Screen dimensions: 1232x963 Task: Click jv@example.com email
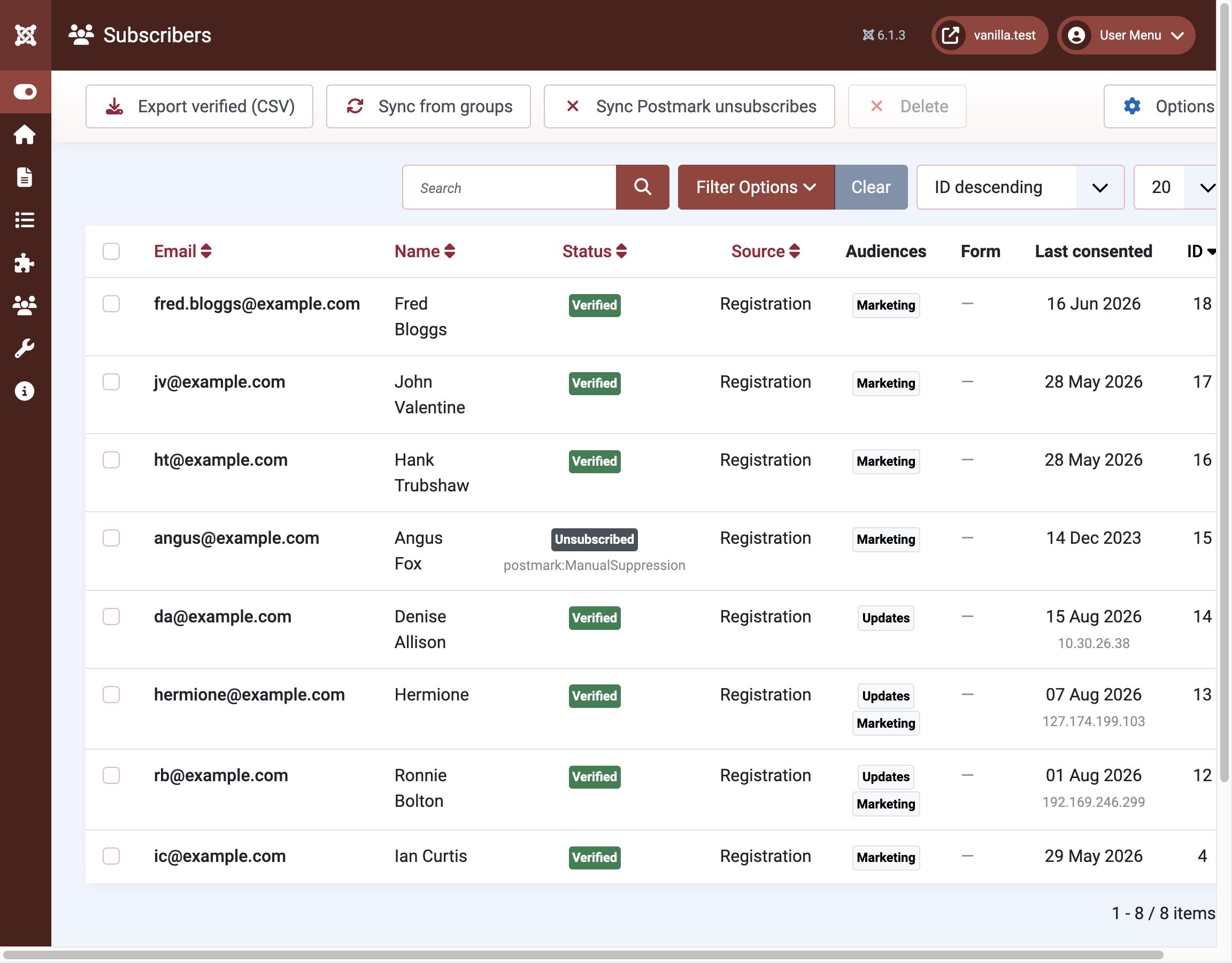[219, 382]
